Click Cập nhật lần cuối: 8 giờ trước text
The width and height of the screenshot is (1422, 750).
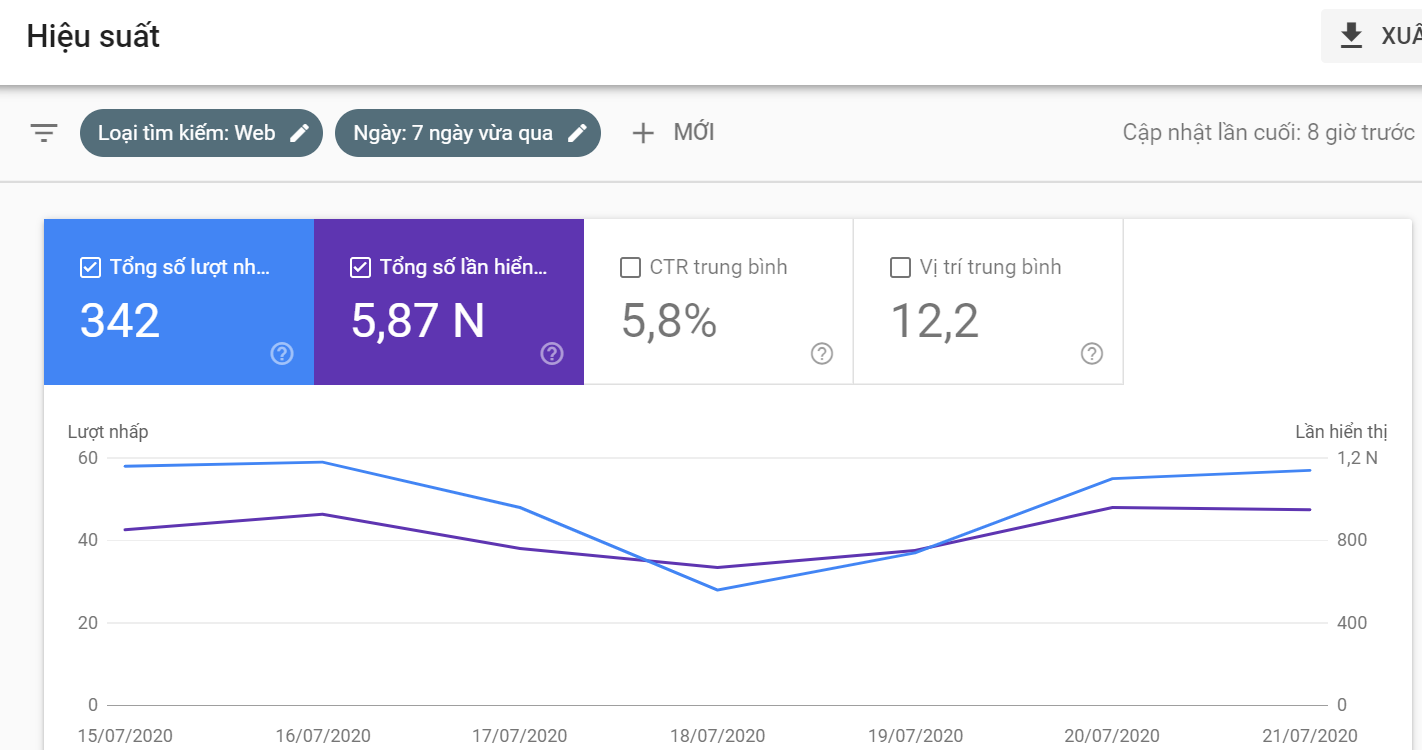[1268, 133]
